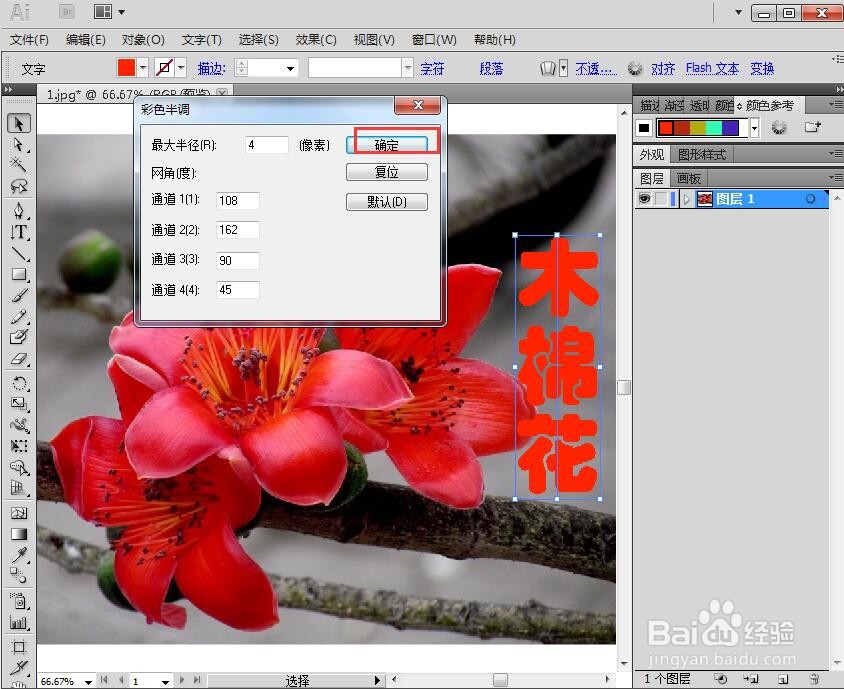Choose the Eraser tool
The width and height of the screenshot is (844, 689).
tap(19, 359)
